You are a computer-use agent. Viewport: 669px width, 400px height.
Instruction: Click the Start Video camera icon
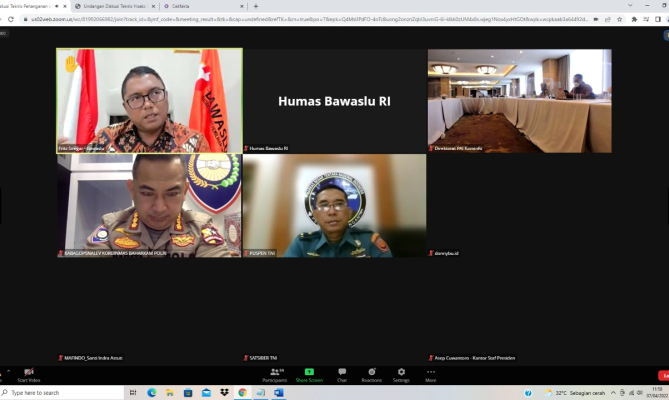coord(27,371)
